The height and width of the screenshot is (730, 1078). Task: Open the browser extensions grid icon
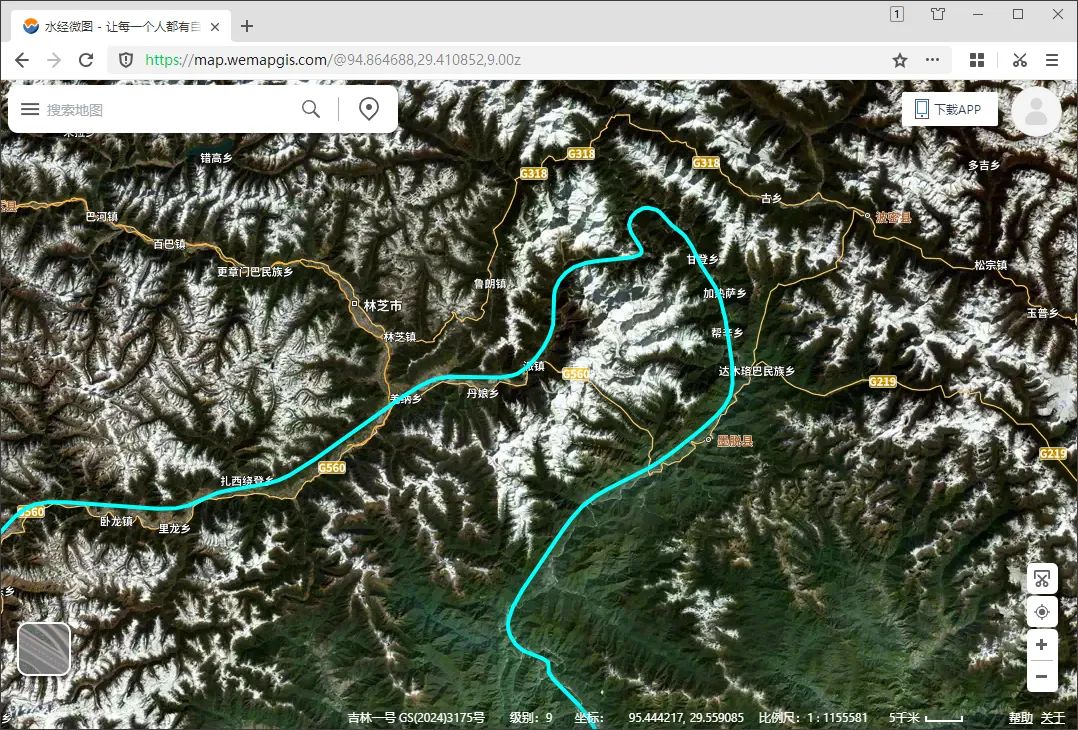point(977,60)
